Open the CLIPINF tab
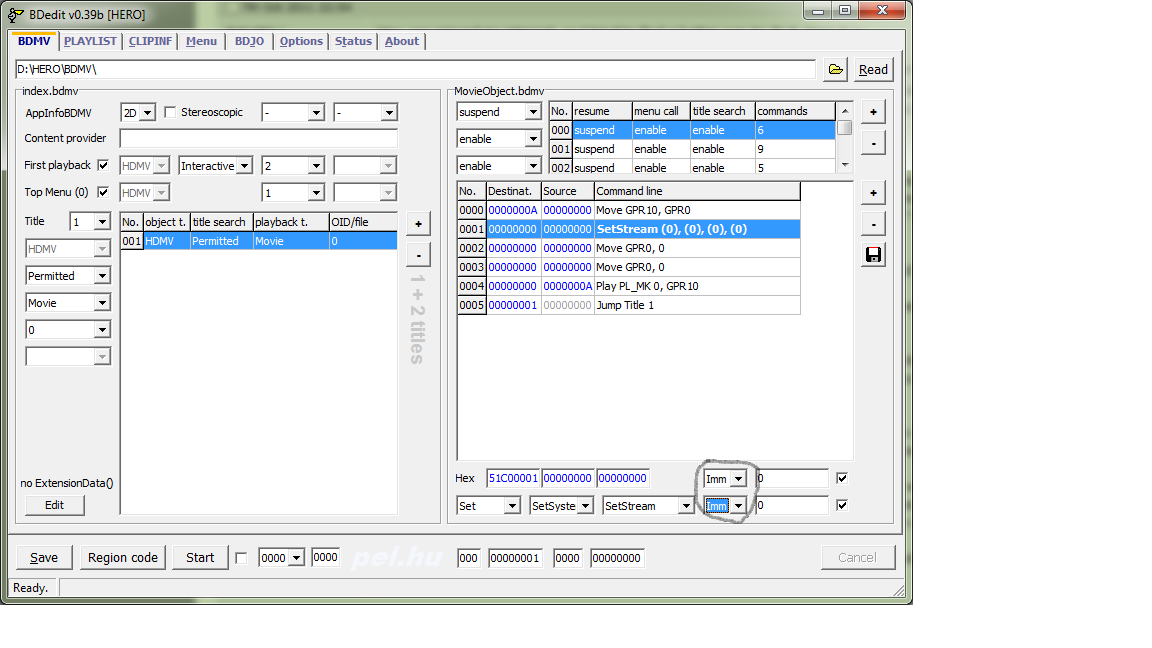Screen dimensions: 1152x648 tap(150, 41)
